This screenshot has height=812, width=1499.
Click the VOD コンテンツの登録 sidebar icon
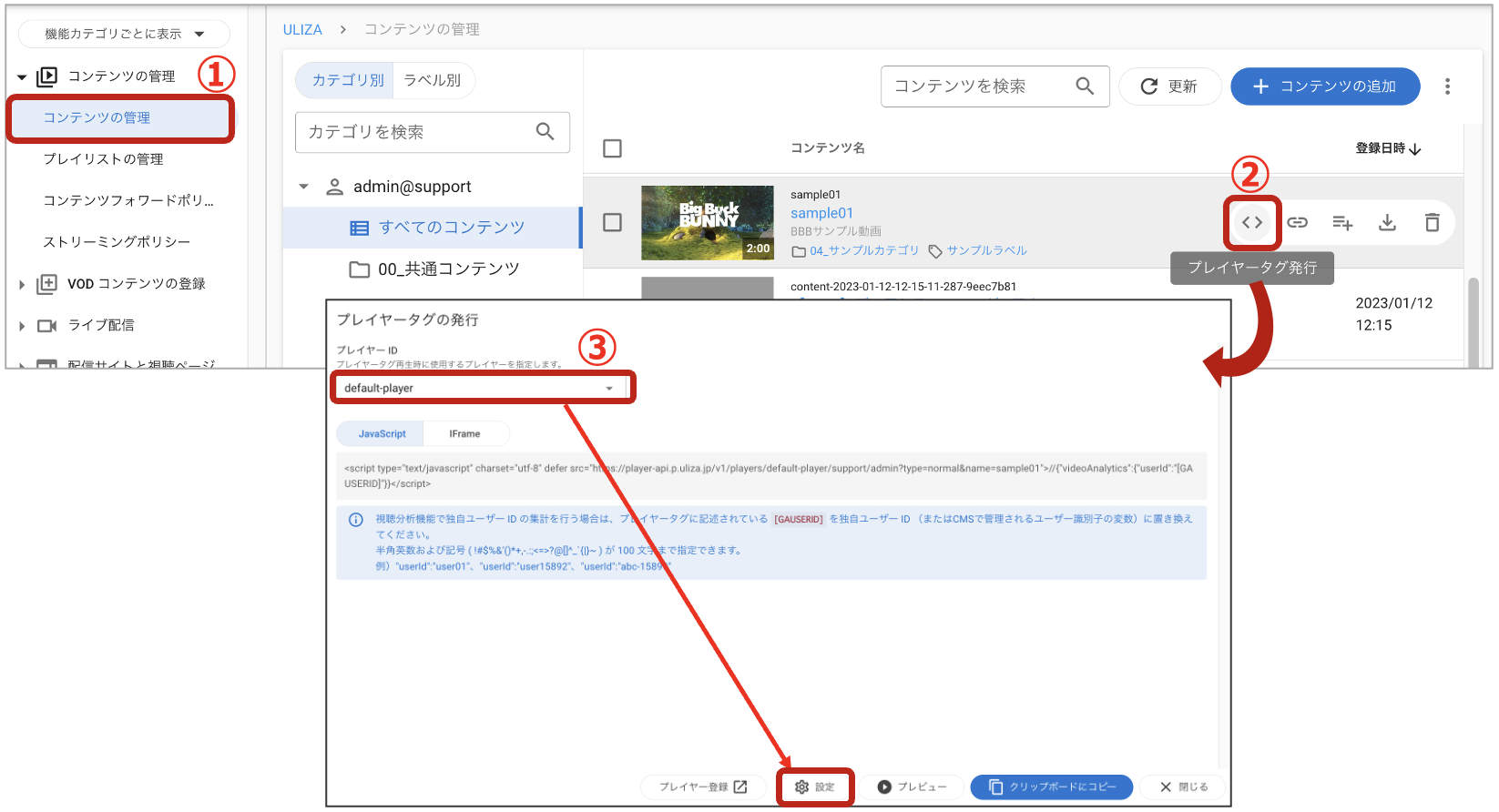point(46,284)
